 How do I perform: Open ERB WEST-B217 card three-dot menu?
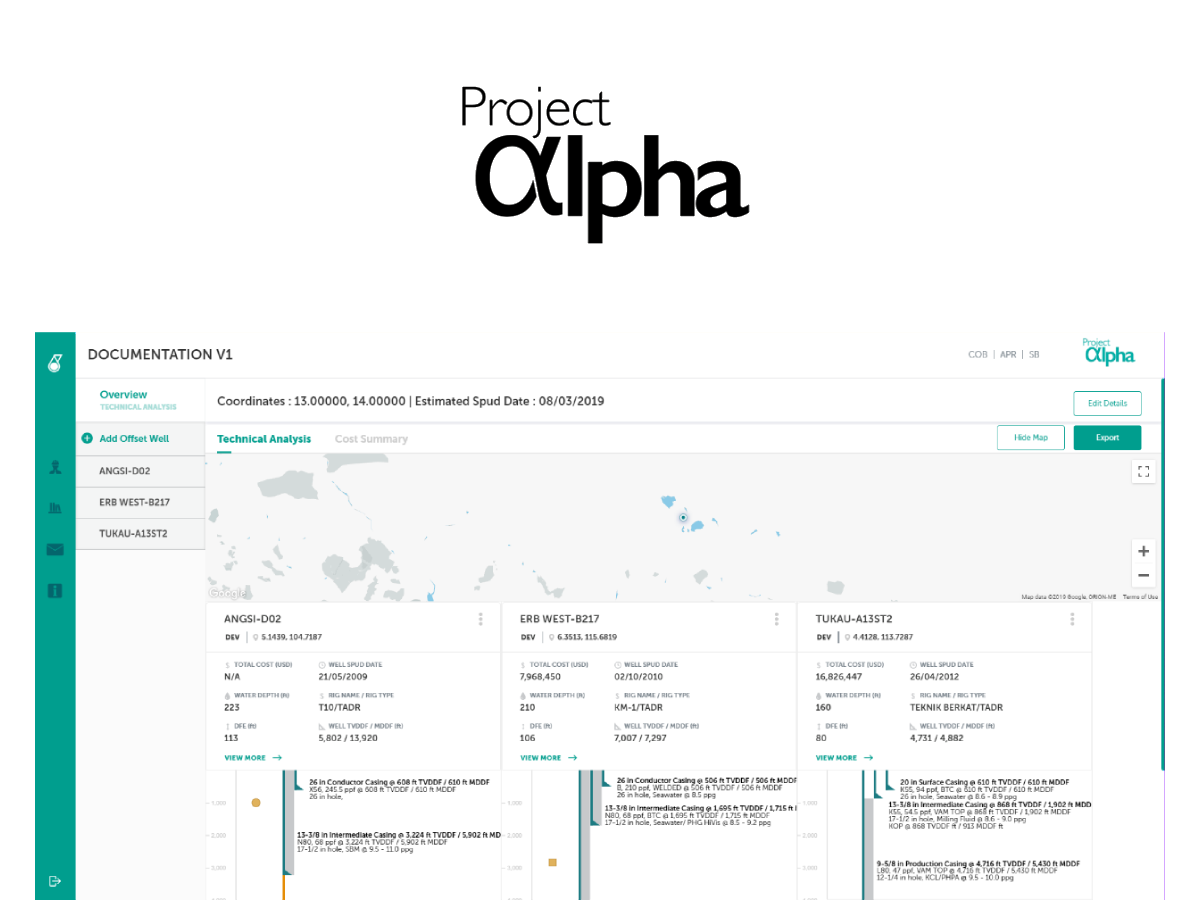click(776, 619)
